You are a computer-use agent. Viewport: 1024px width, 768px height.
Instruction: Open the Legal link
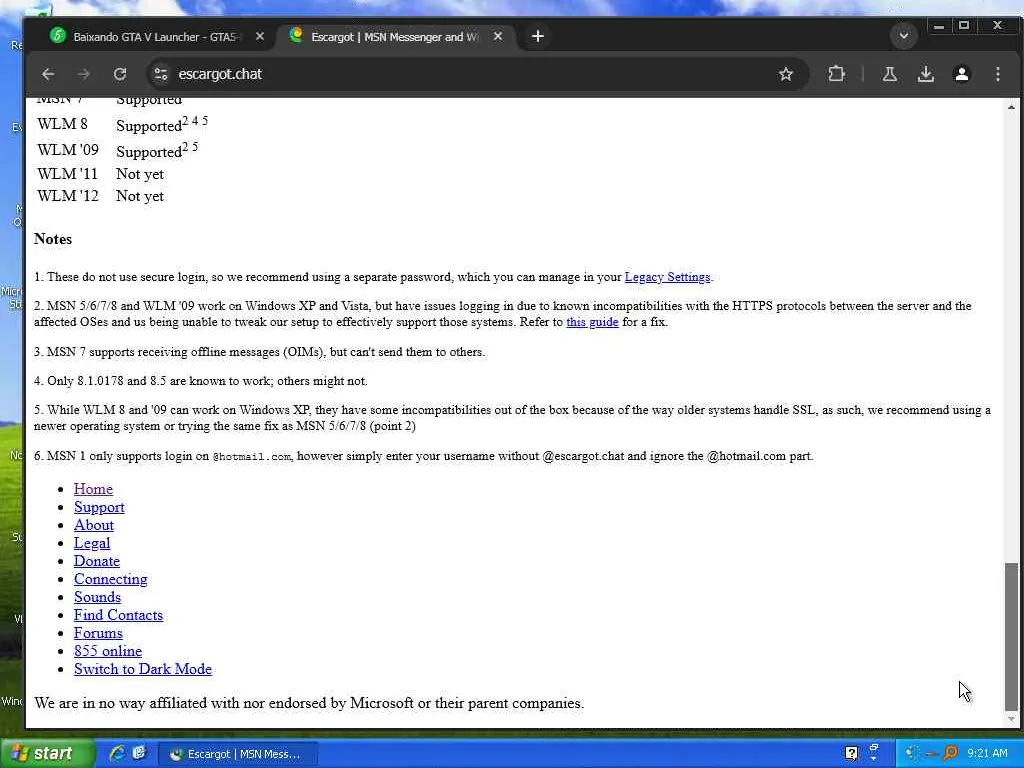[x=92, y=543]
